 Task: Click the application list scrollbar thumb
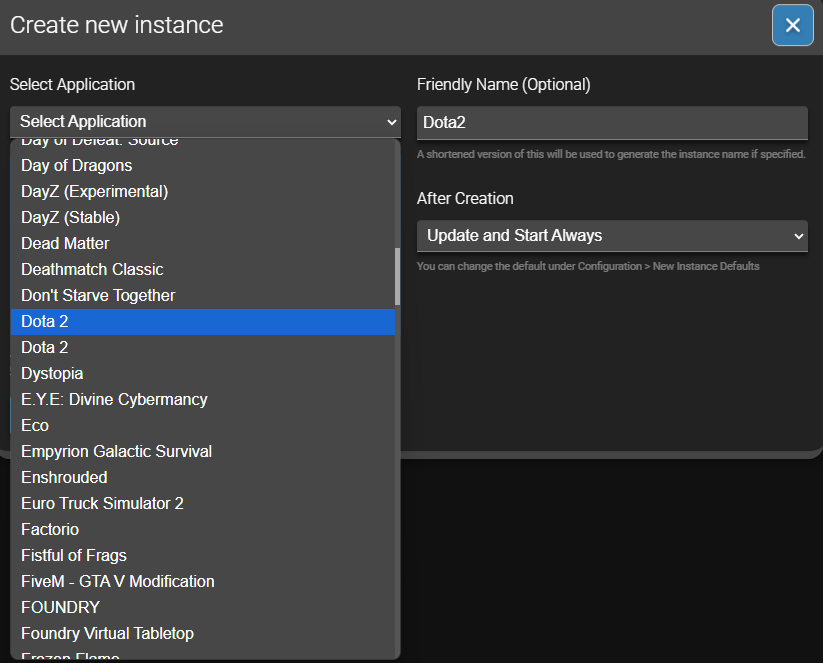coord(397,277)
